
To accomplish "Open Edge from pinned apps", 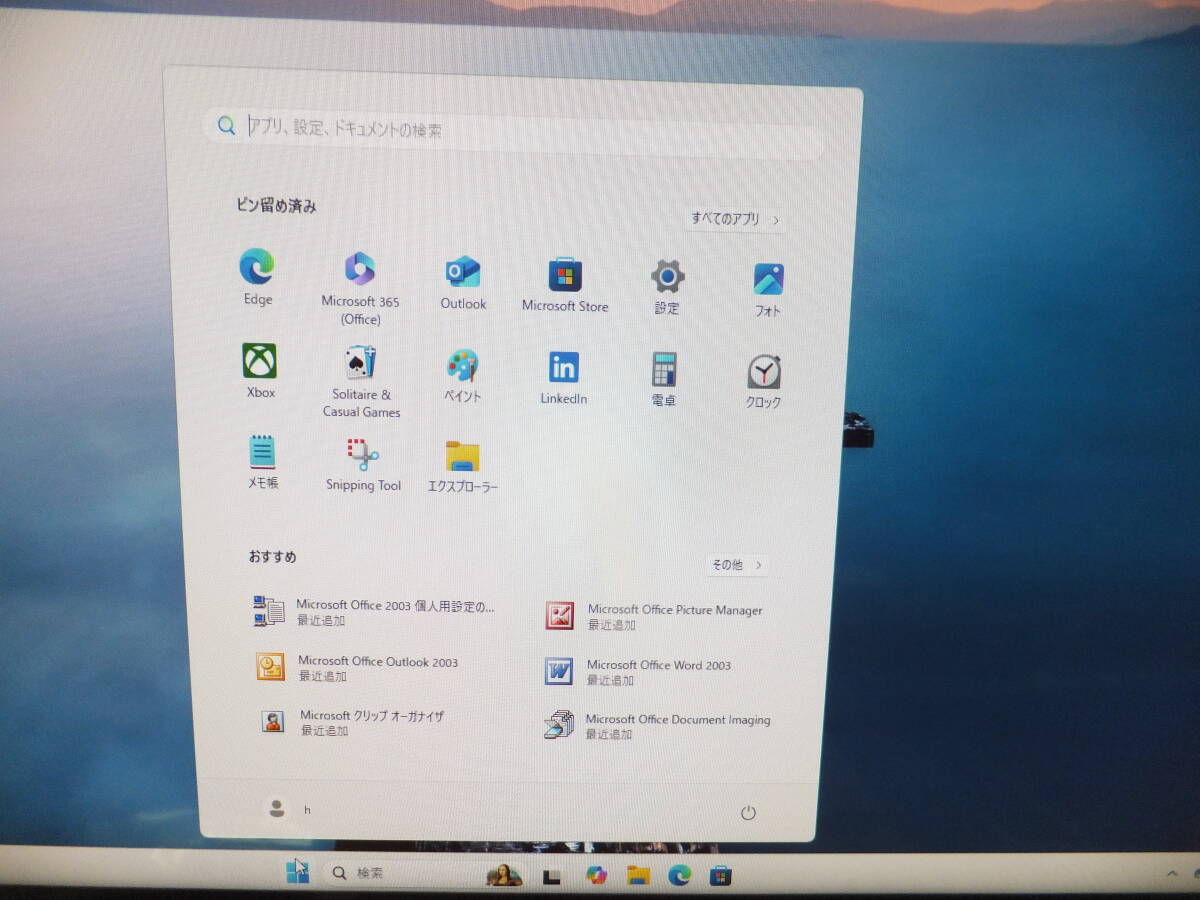I will coord(257,277).
